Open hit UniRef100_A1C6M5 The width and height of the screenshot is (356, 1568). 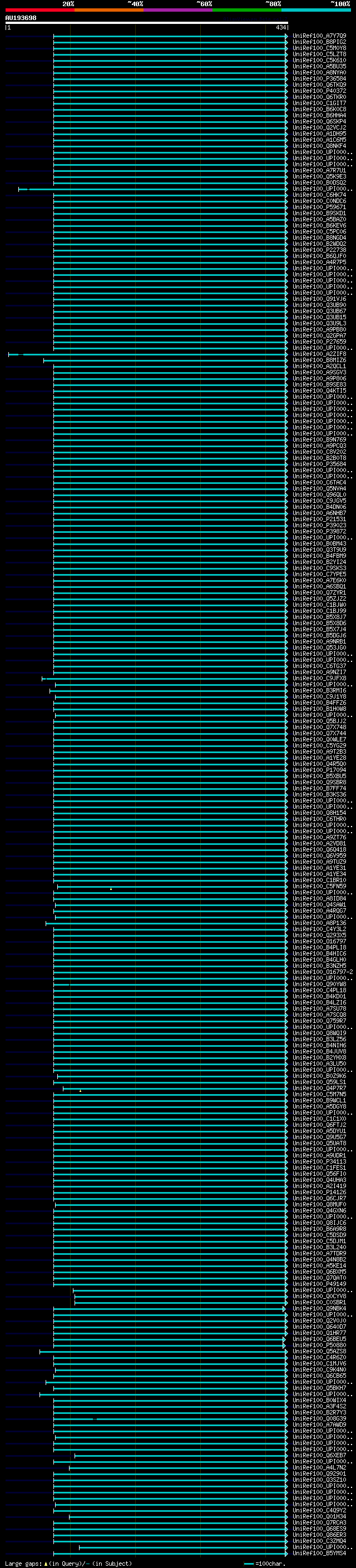319,140
